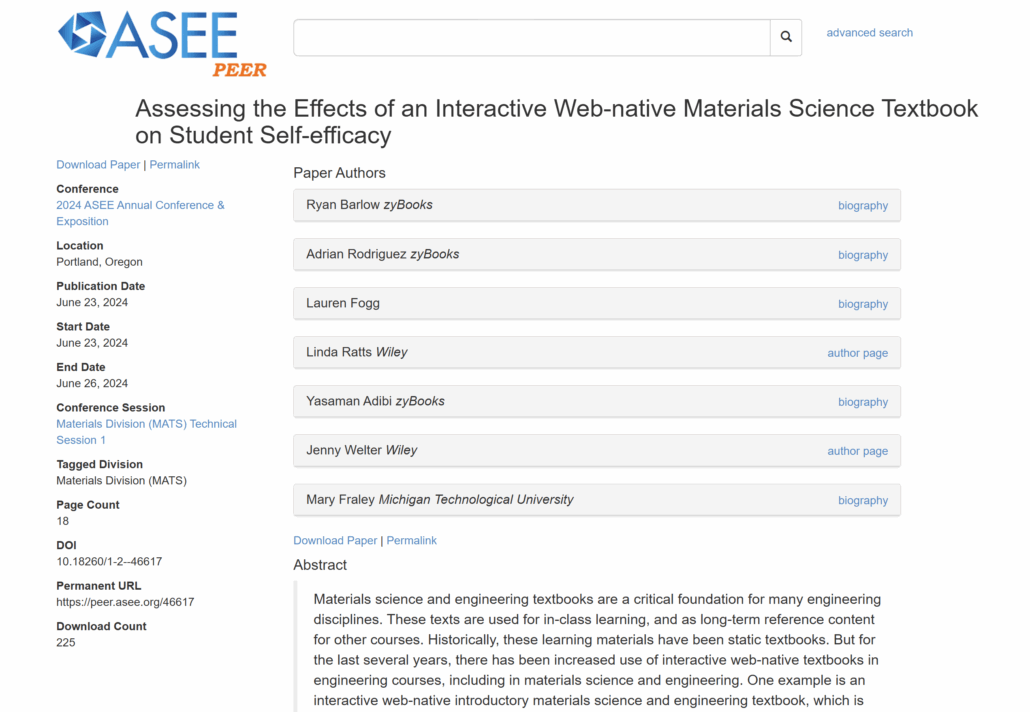Click the Abstract heading

[320, 566]
